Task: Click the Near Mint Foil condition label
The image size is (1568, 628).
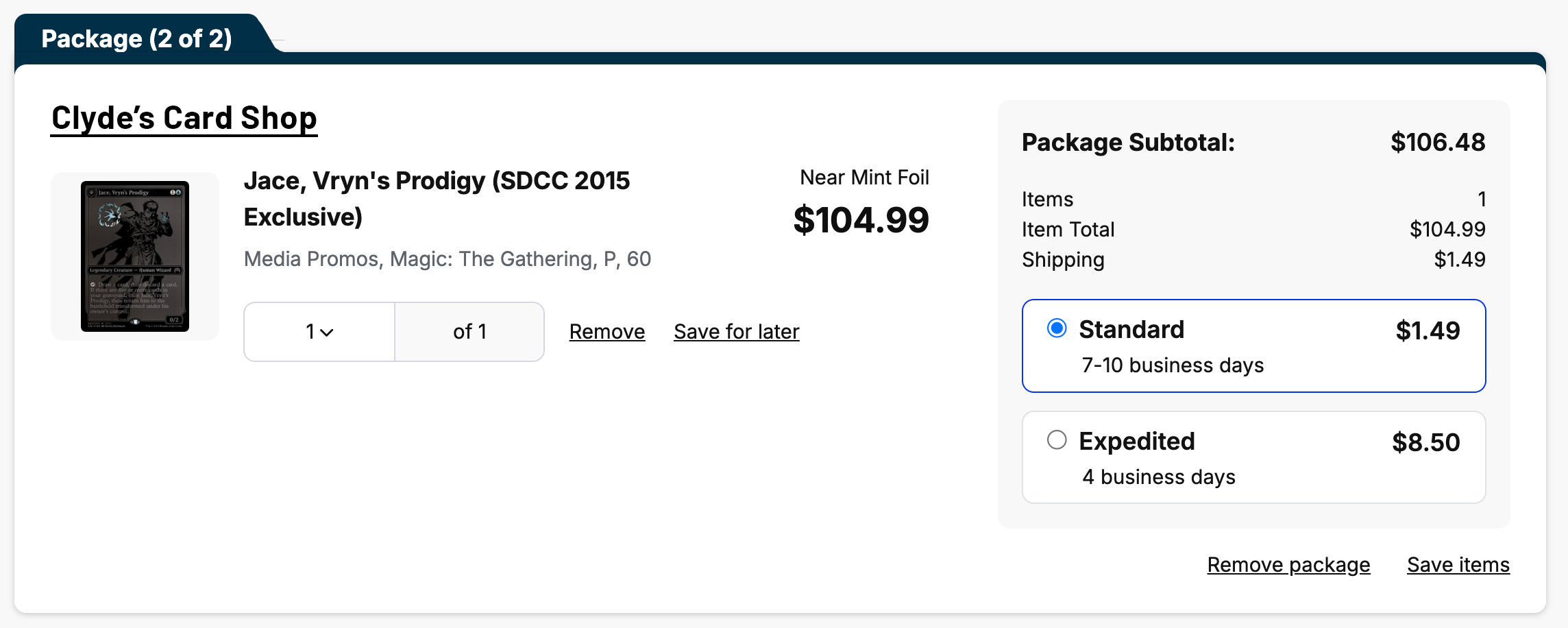Action: [864, 178]
